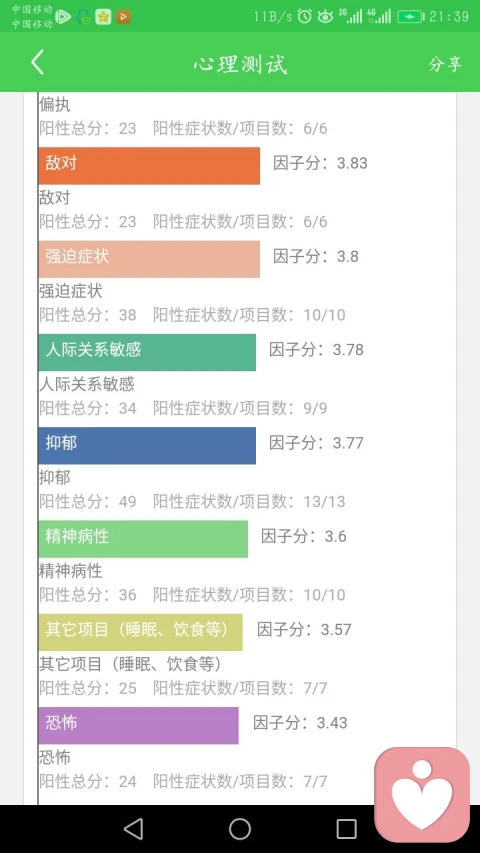The width and height of the screenshot is (480, 853).
Task: Tap Android recent apps square
Action: click(347, 829)
